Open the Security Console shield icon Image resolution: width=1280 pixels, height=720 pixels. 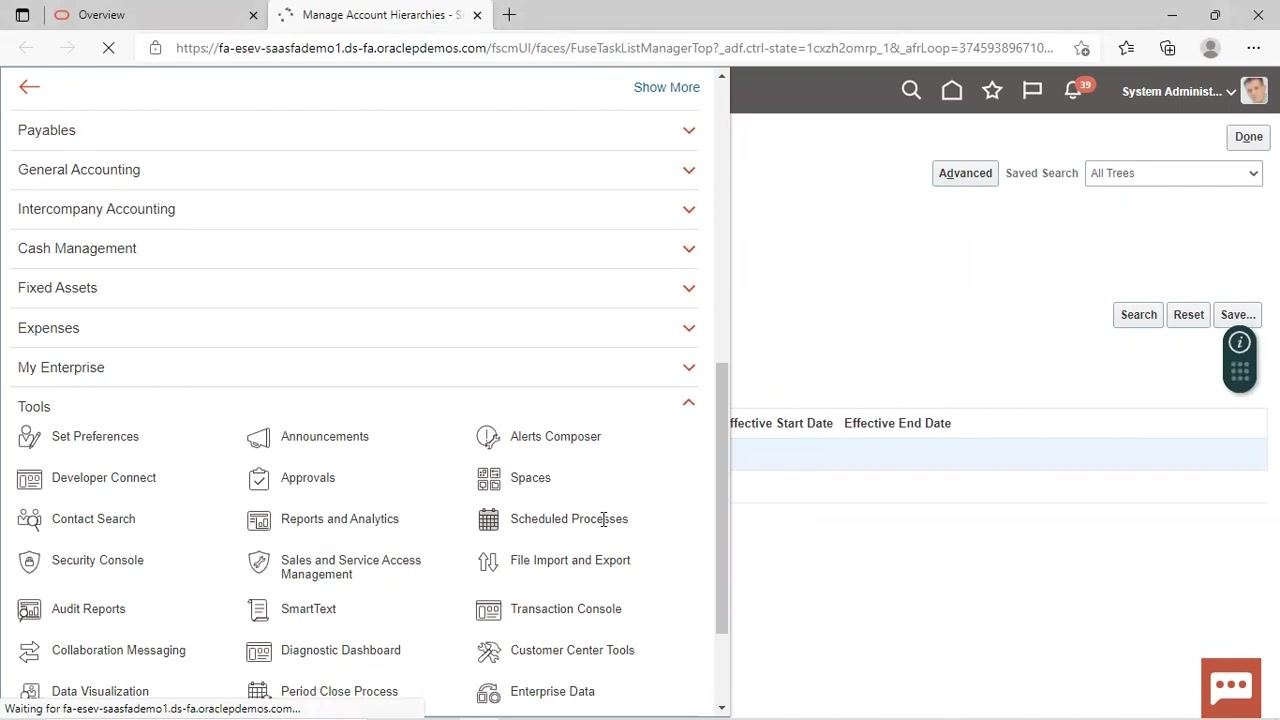coord(30,561)
